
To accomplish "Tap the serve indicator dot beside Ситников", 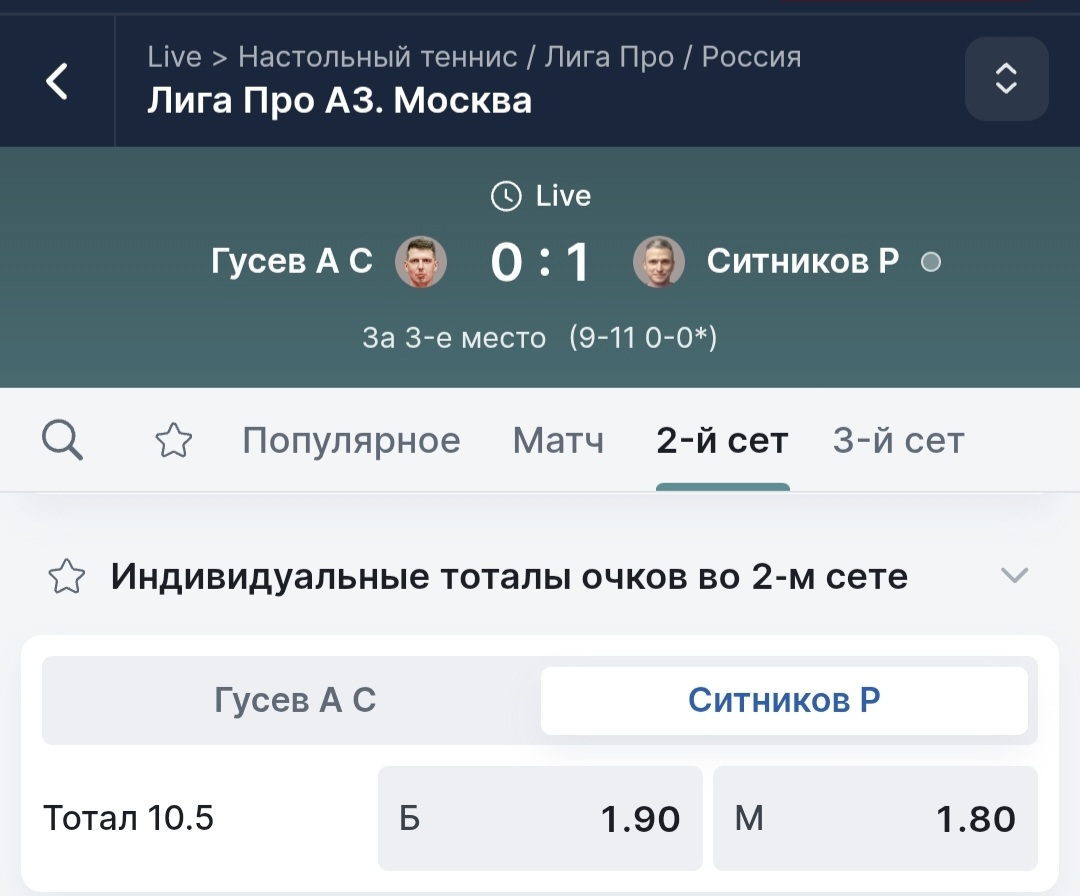I will pyautogui.click(x=931, y=263).
